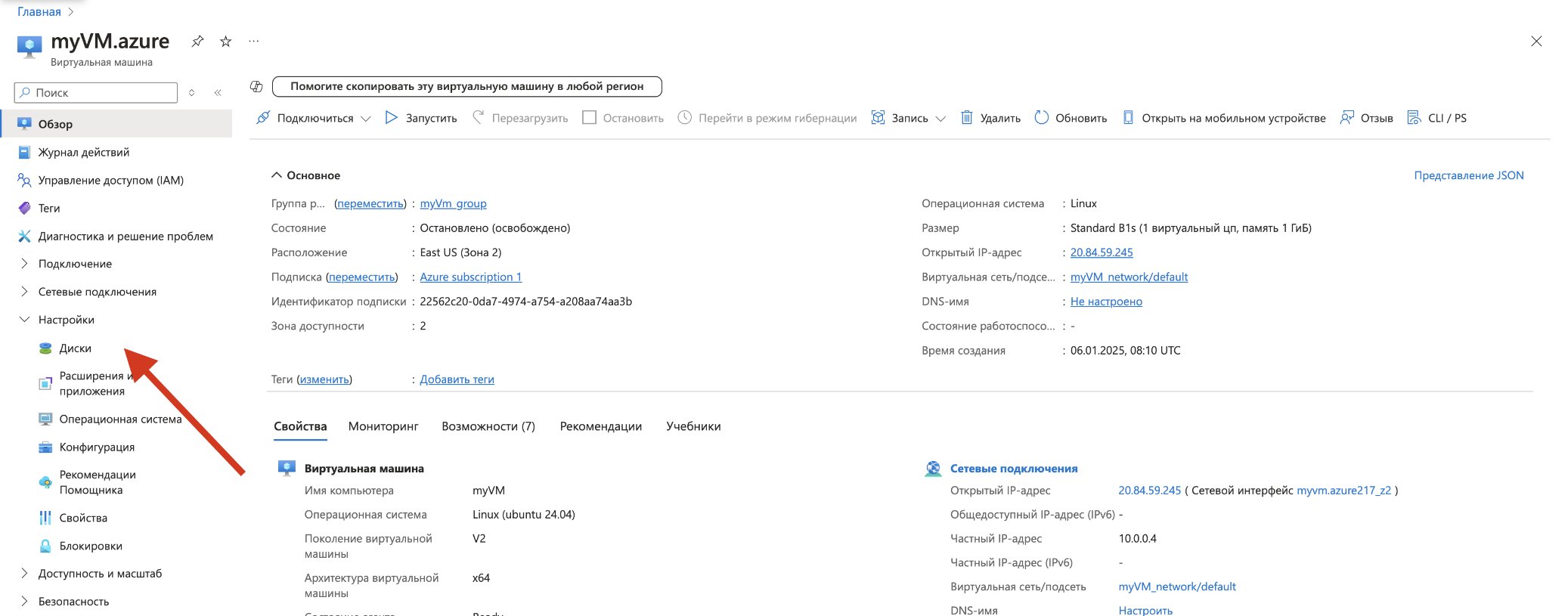
Task: Click Открыть на мобильном устройстве
Action: [x=1224, y=118]
